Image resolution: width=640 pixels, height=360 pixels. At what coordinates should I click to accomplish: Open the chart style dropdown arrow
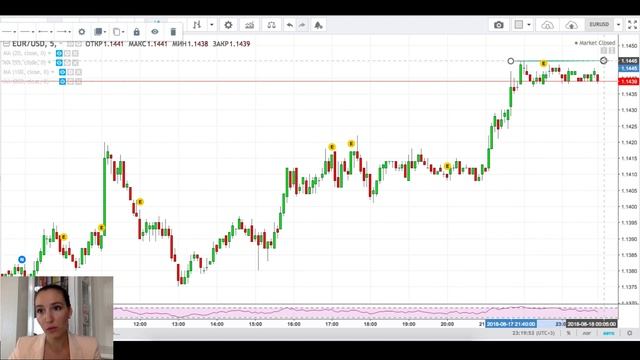[211, 25]
